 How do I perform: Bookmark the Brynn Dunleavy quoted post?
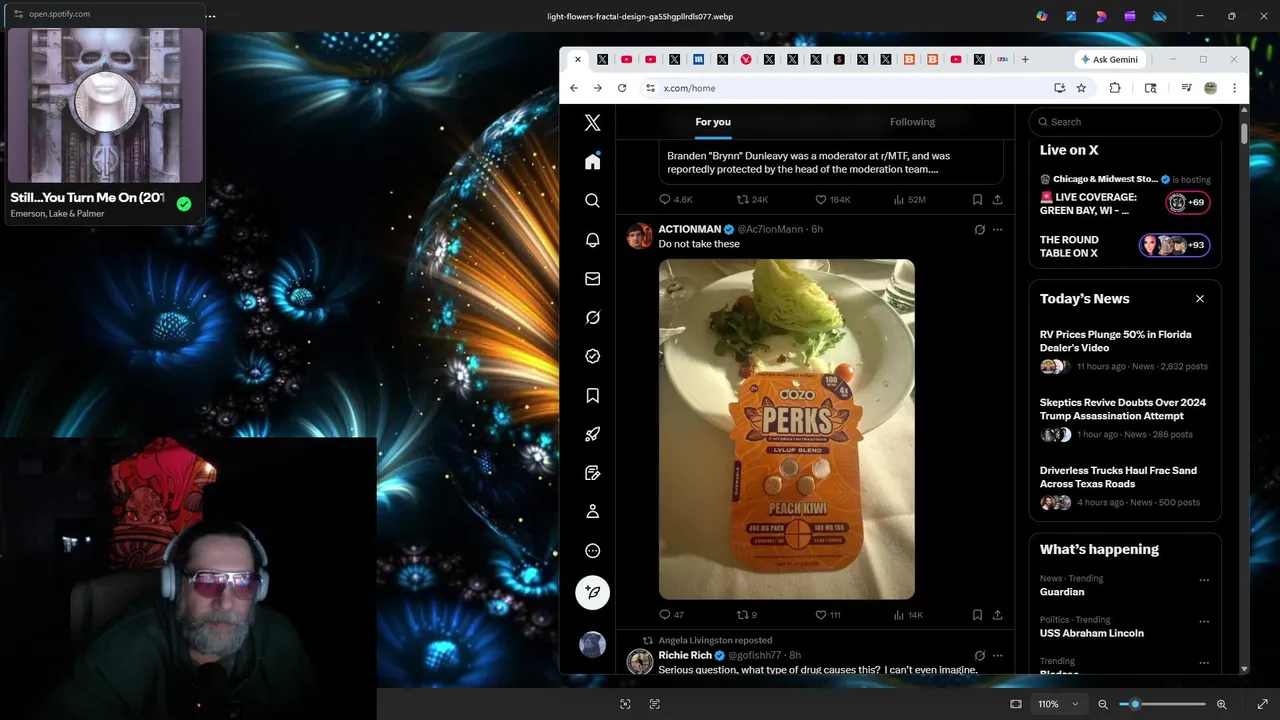pyautogui.click(x=977, y=200)
